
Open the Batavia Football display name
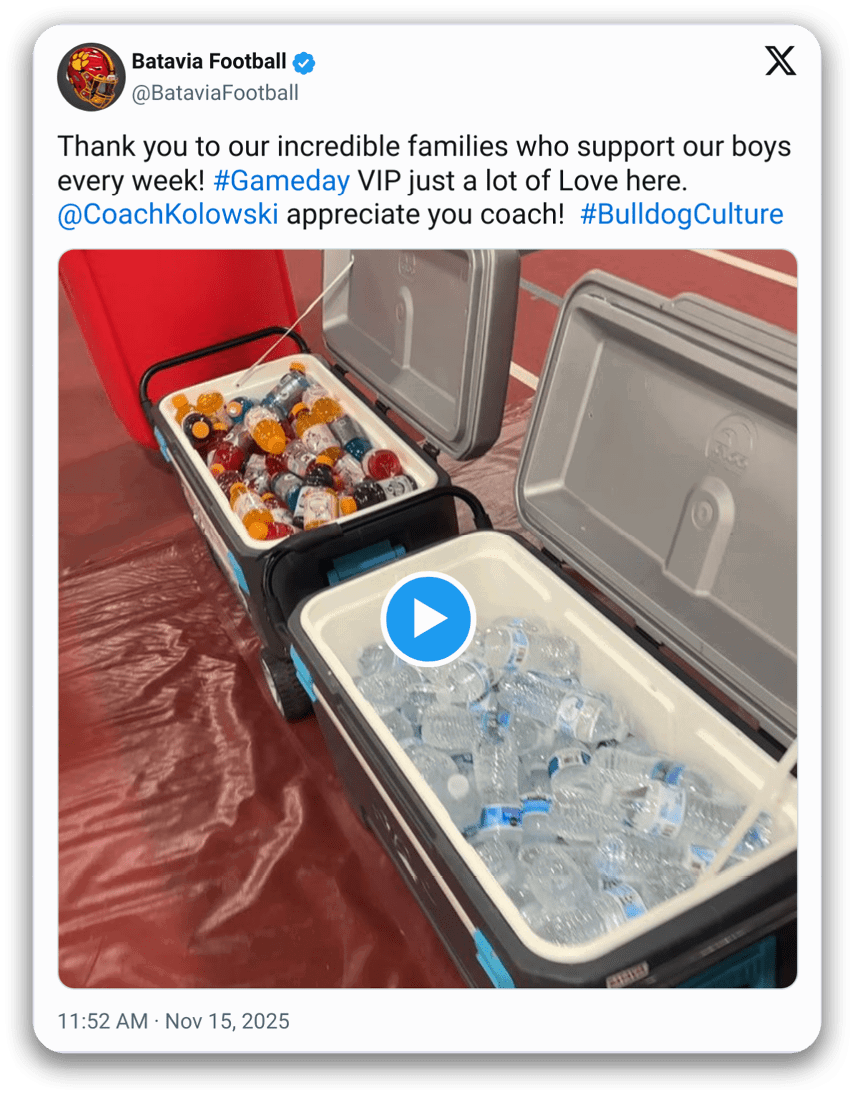point(209,61)
